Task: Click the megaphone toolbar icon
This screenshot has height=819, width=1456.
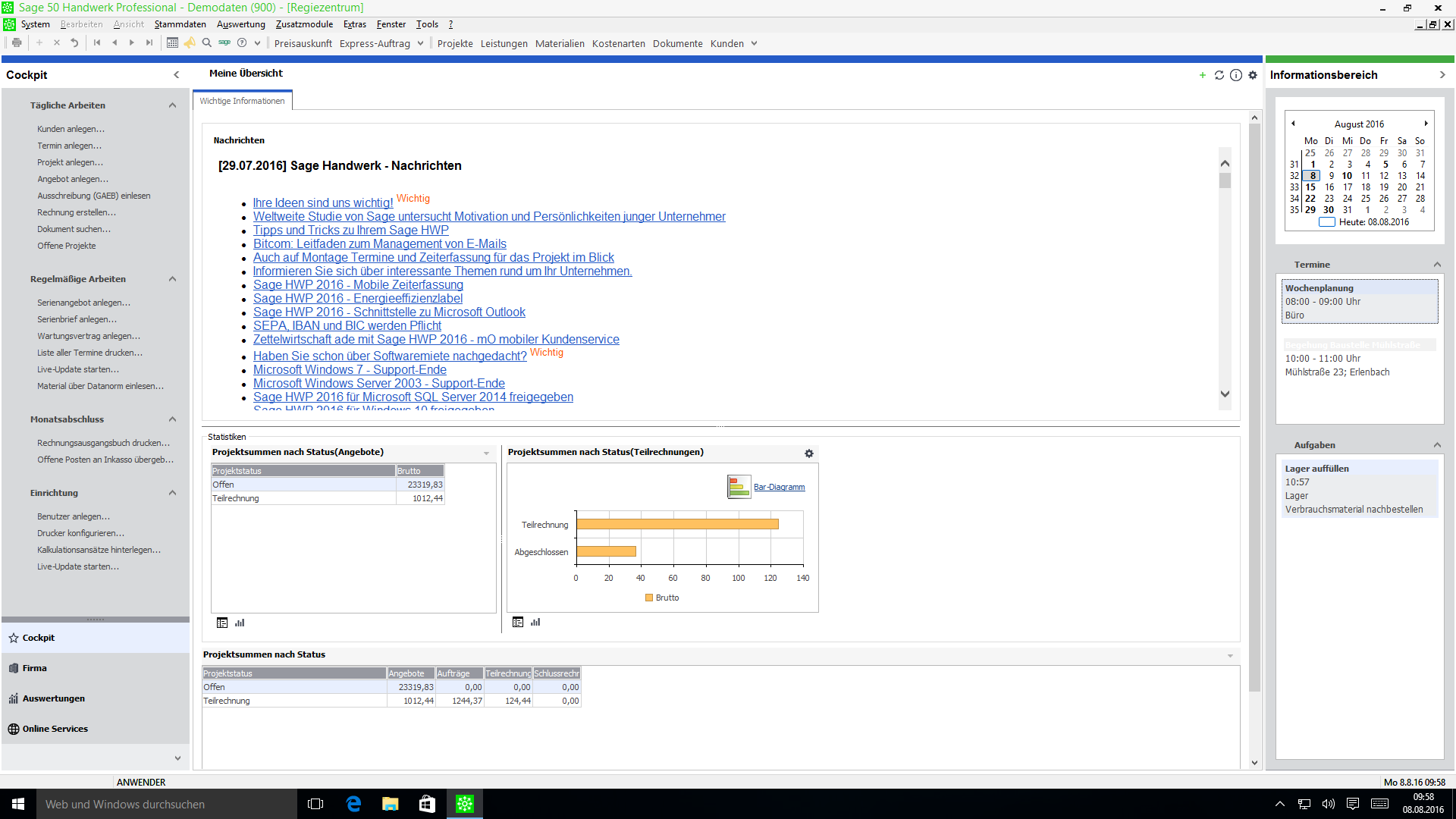Action: [190, 43]
